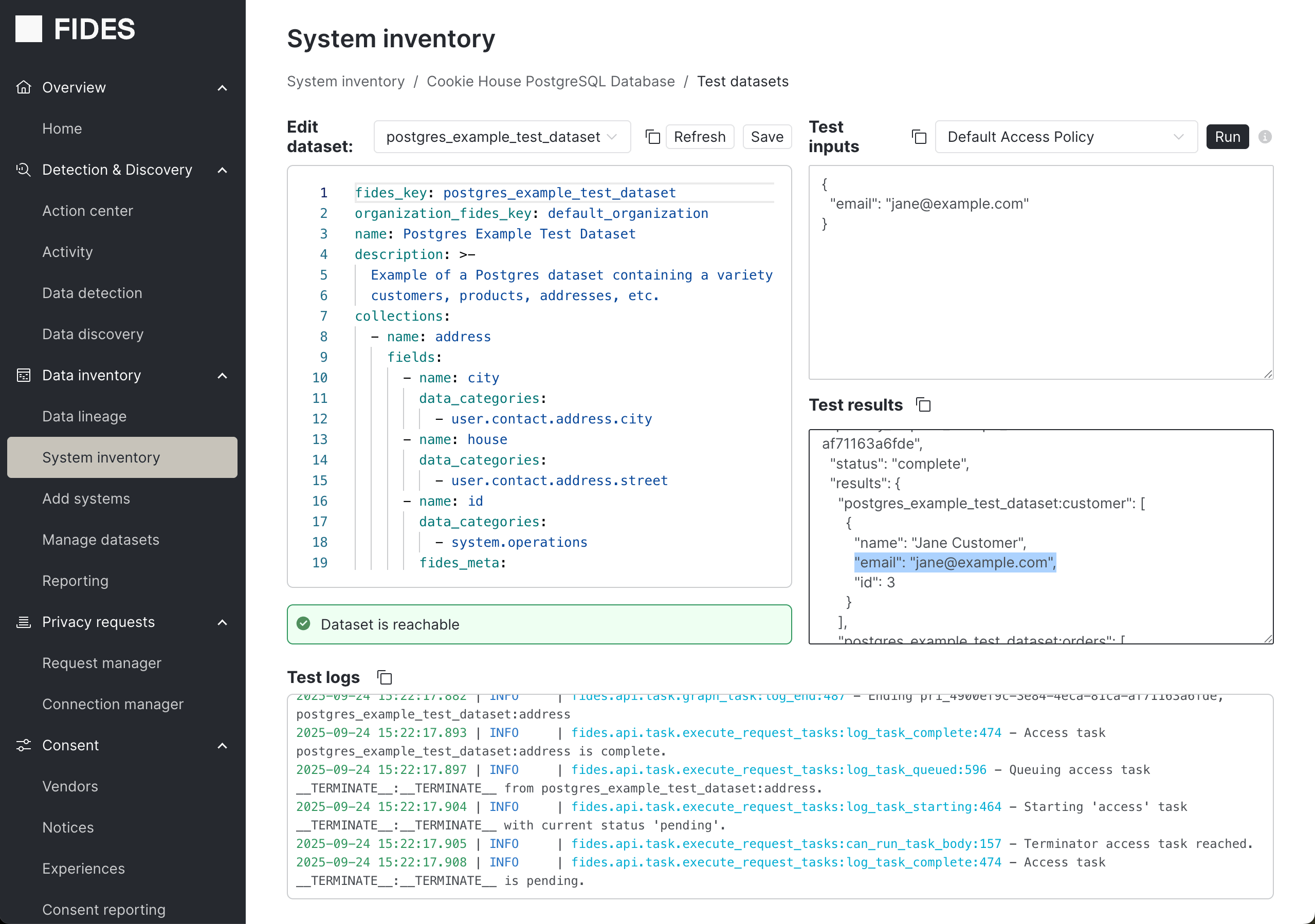Open the postgres_example_test_dataset dropdown
Screen dimensions: 1315x924
coord(502,137)
